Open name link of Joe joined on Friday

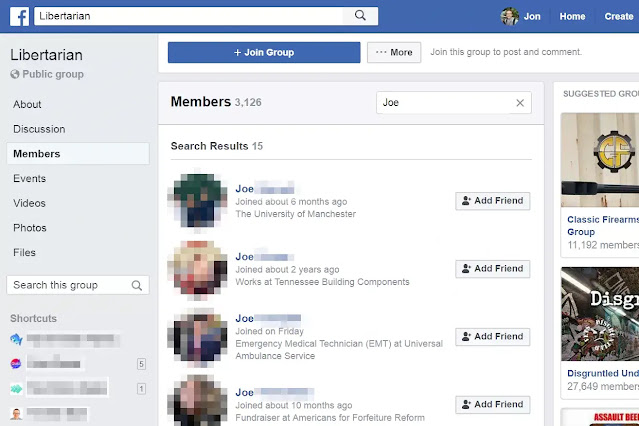tap(268, 318)
